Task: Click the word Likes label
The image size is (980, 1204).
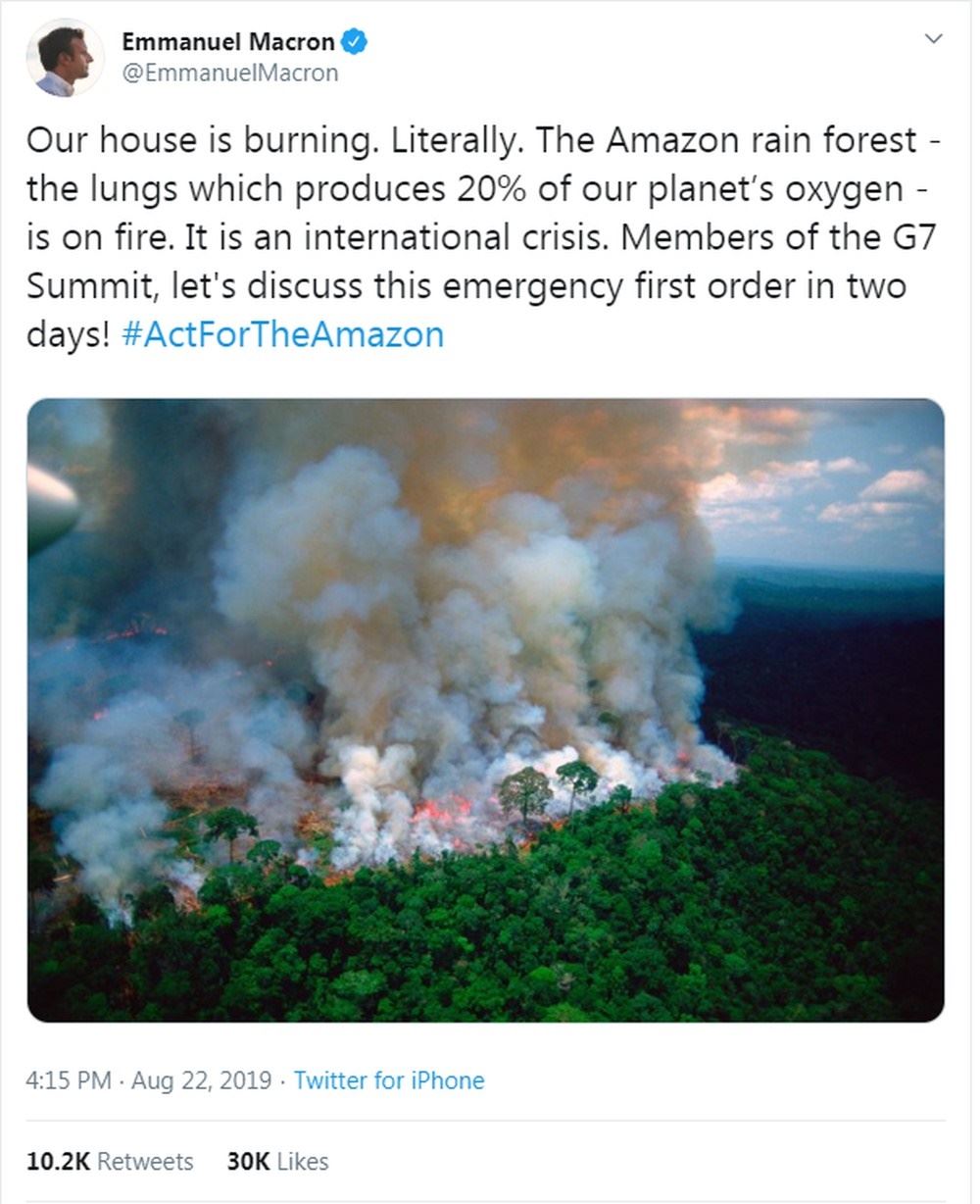Action: click(303, 1161)
